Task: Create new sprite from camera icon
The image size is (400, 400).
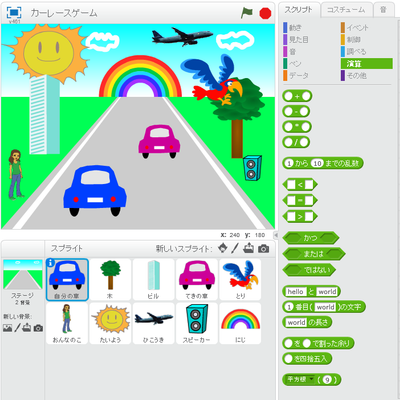Action: pos(263,249)
